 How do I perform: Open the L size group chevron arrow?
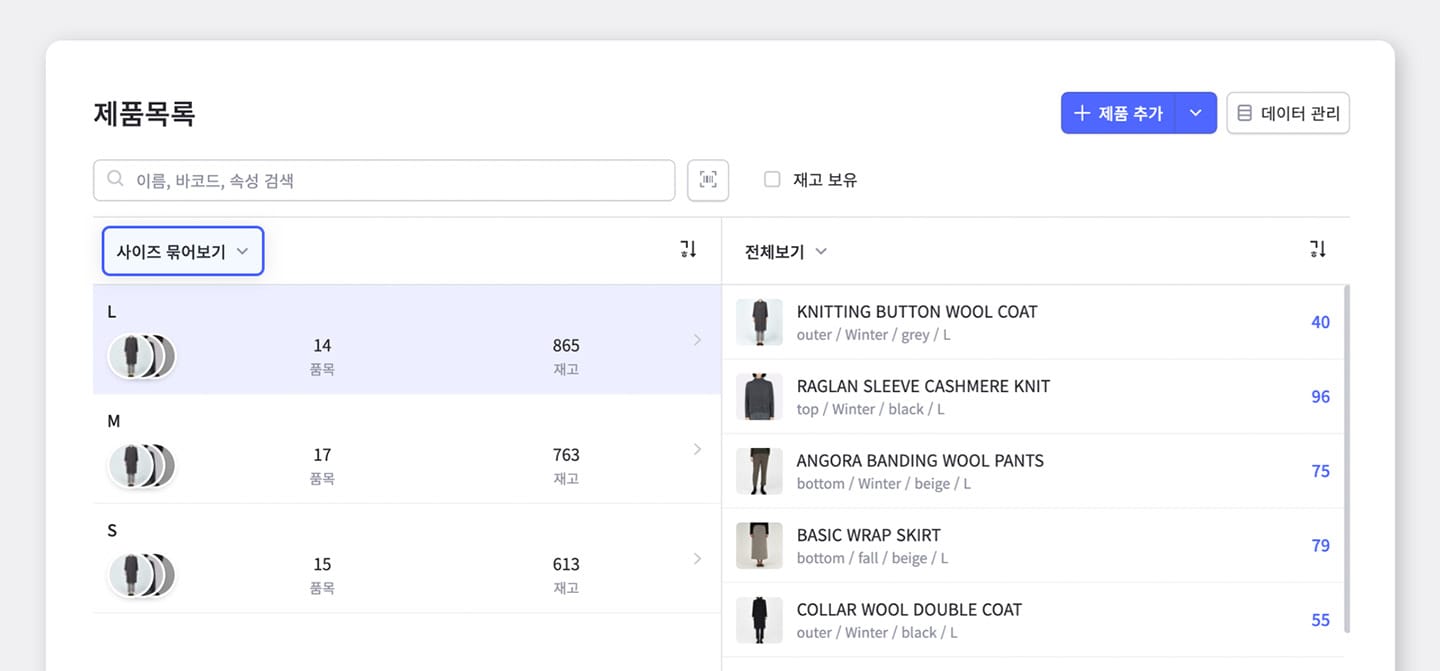(x=697, y=340)
